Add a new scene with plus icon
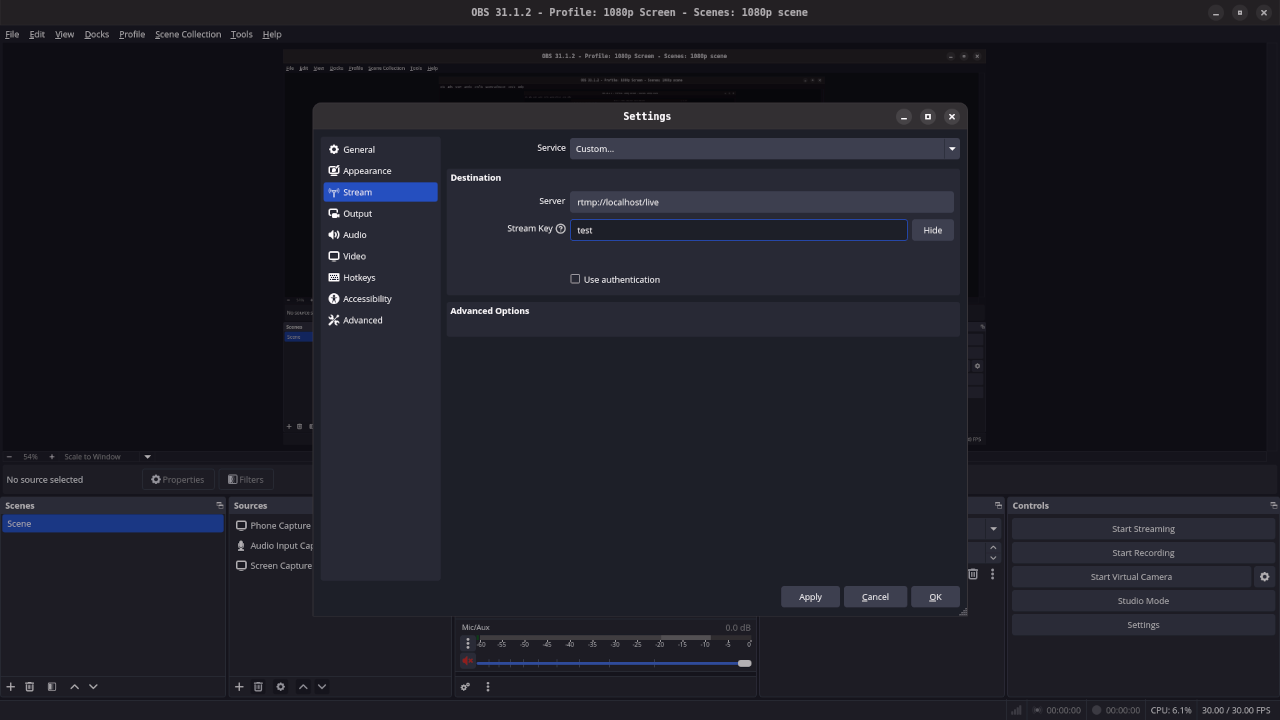 [11, 686]
